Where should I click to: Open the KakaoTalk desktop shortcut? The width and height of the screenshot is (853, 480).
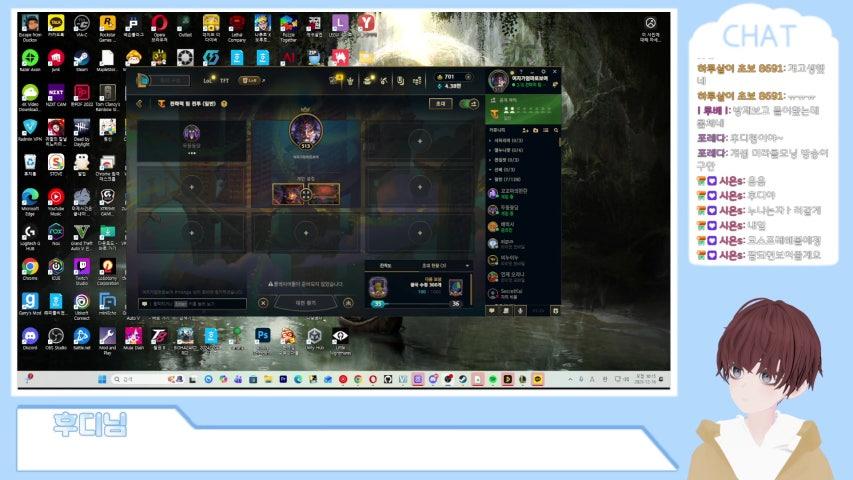click(x=56, y=26)
